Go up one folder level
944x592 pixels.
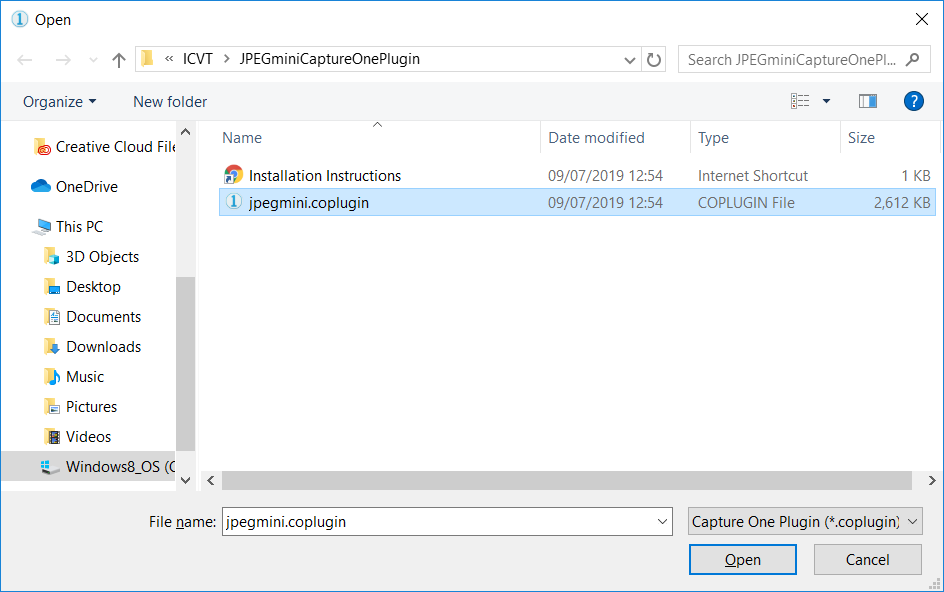tap(119, 60)
